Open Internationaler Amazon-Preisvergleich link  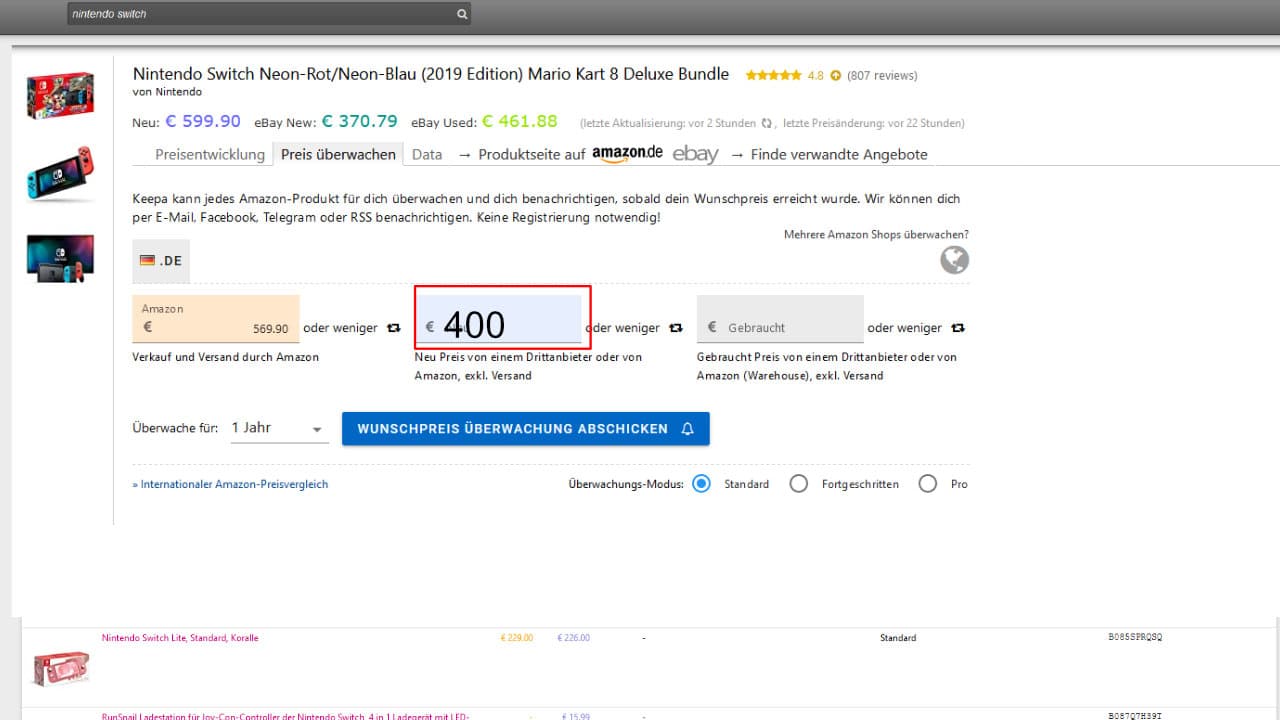click(230, 484)
